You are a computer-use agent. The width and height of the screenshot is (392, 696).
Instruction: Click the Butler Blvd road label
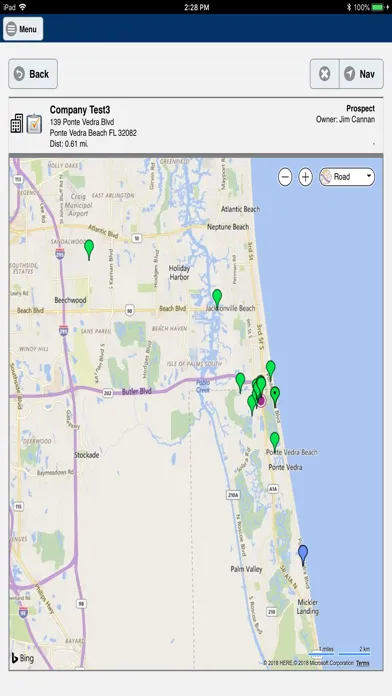137,392
